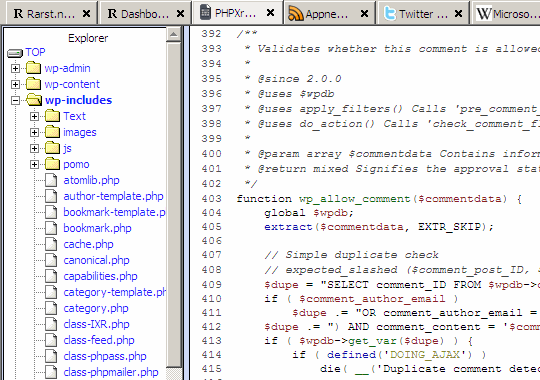Open the Twitter tab

(424, 13)
